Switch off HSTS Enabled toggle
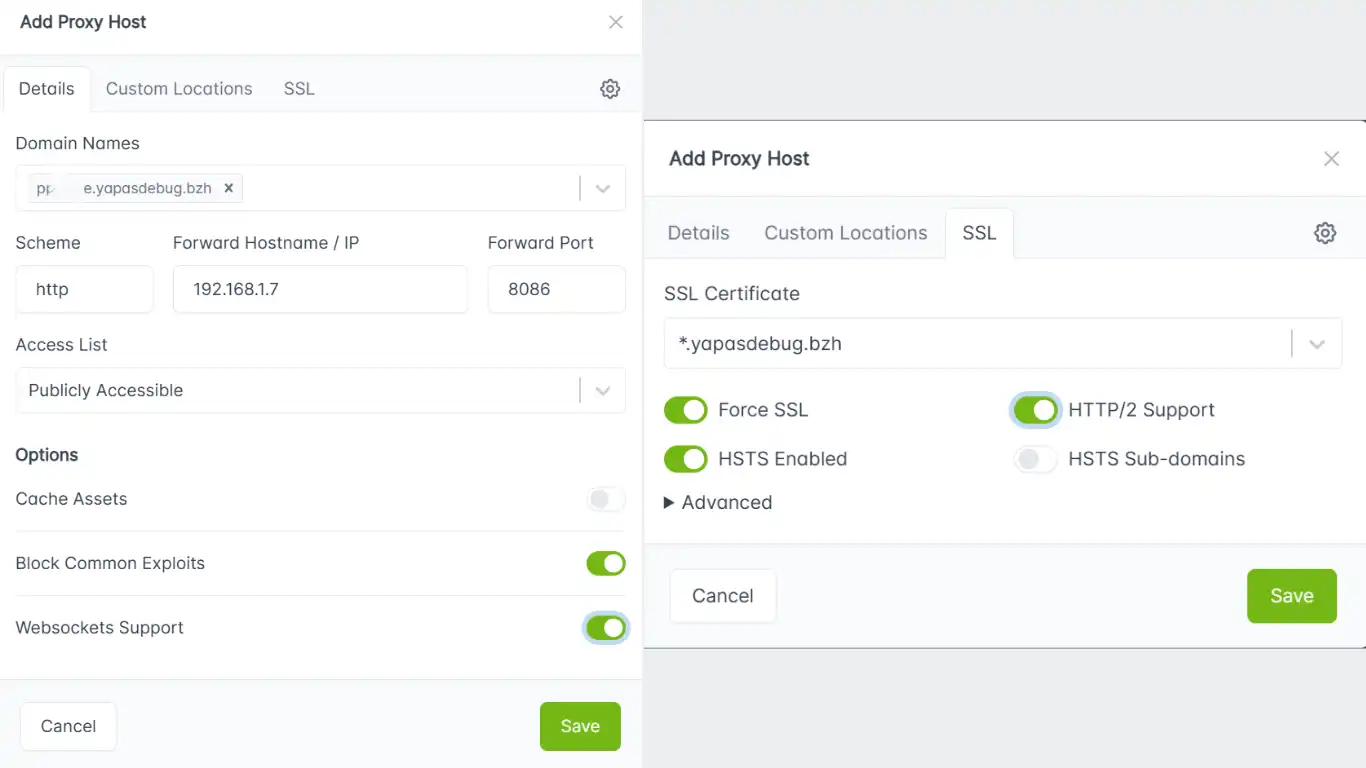Viewport: 1366px width, 768px height. (686, 459)
